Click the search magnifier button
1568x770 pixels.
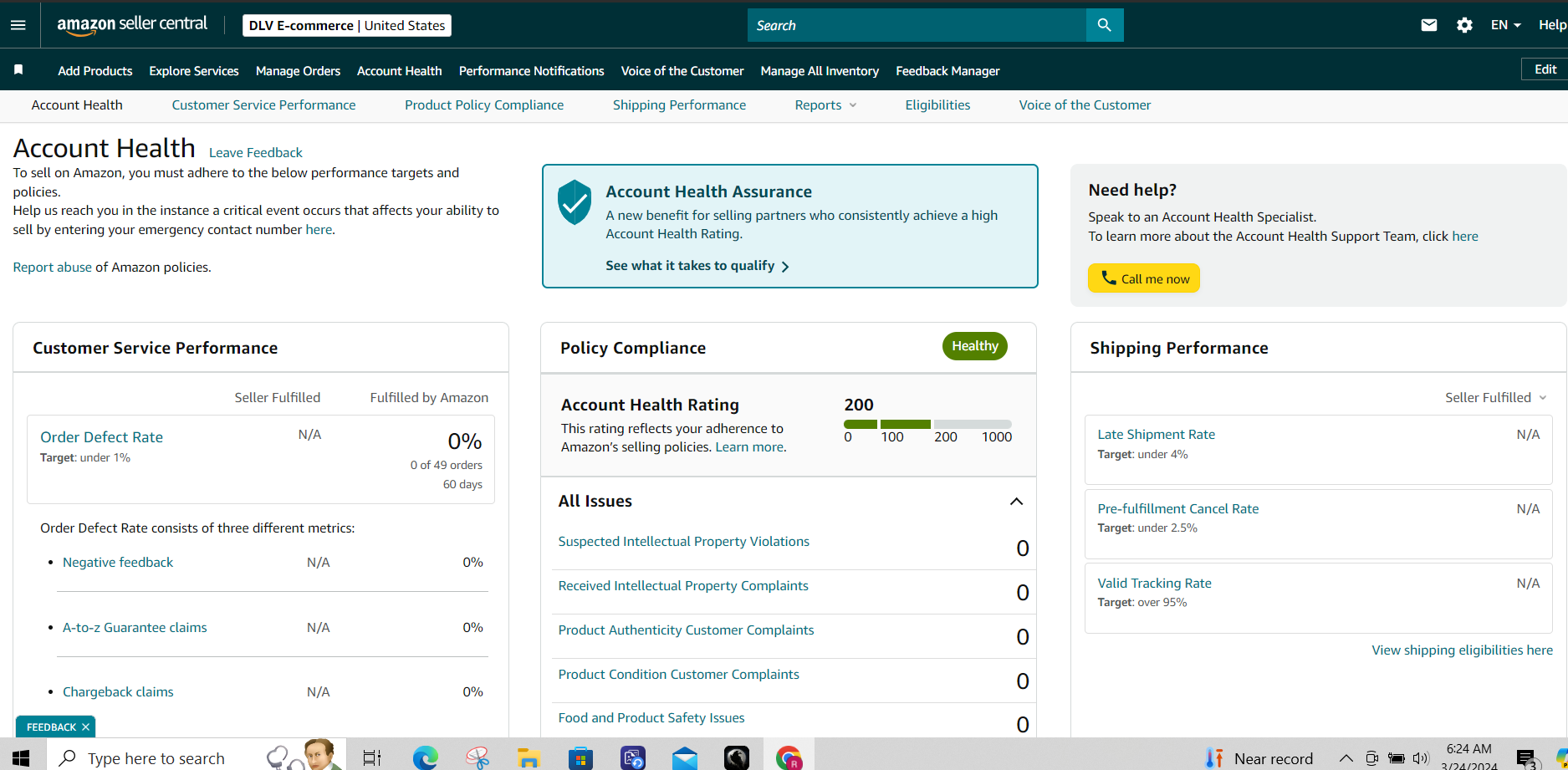tap(1105, 25)
